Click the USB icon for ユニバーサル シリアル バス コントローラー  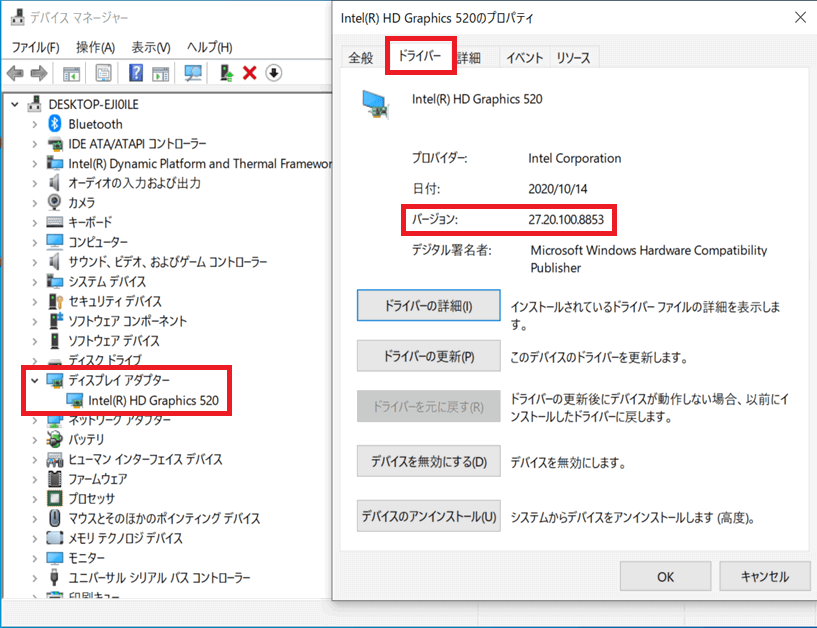pos(54,577)
